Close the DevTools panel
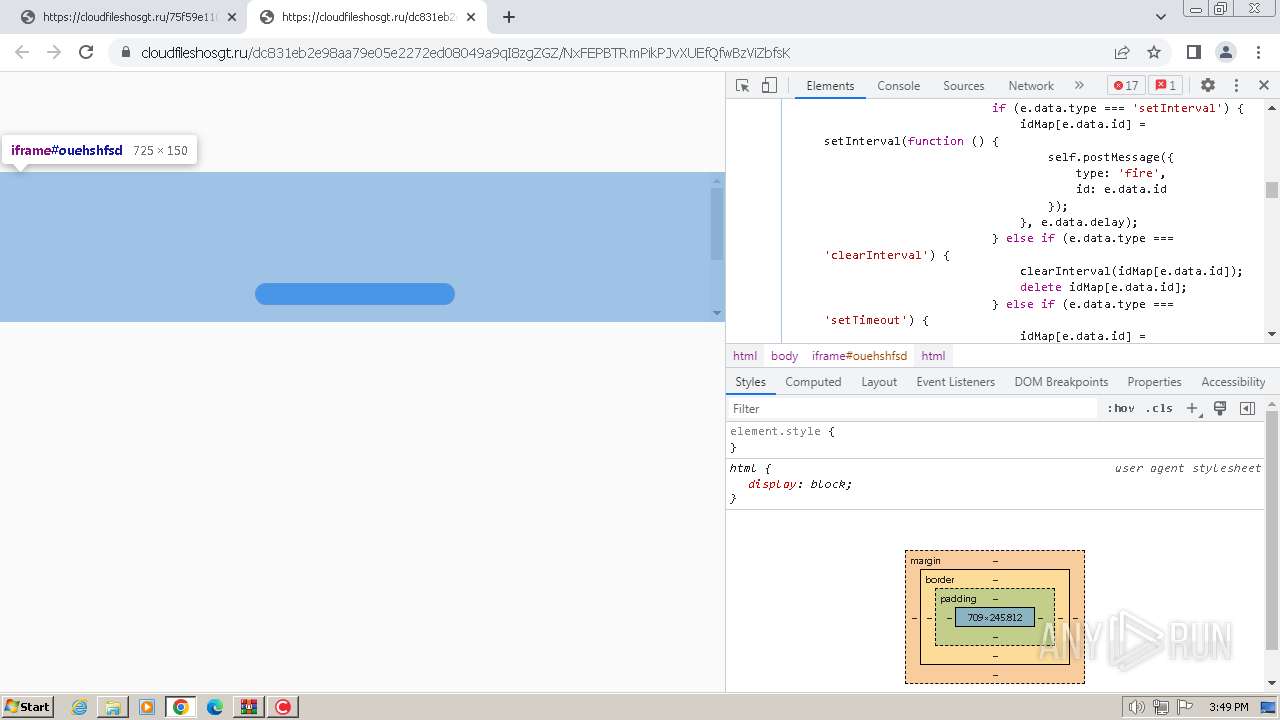Screen dimensions: 1280x720 pyautogui.click(x=1264, y=86)
